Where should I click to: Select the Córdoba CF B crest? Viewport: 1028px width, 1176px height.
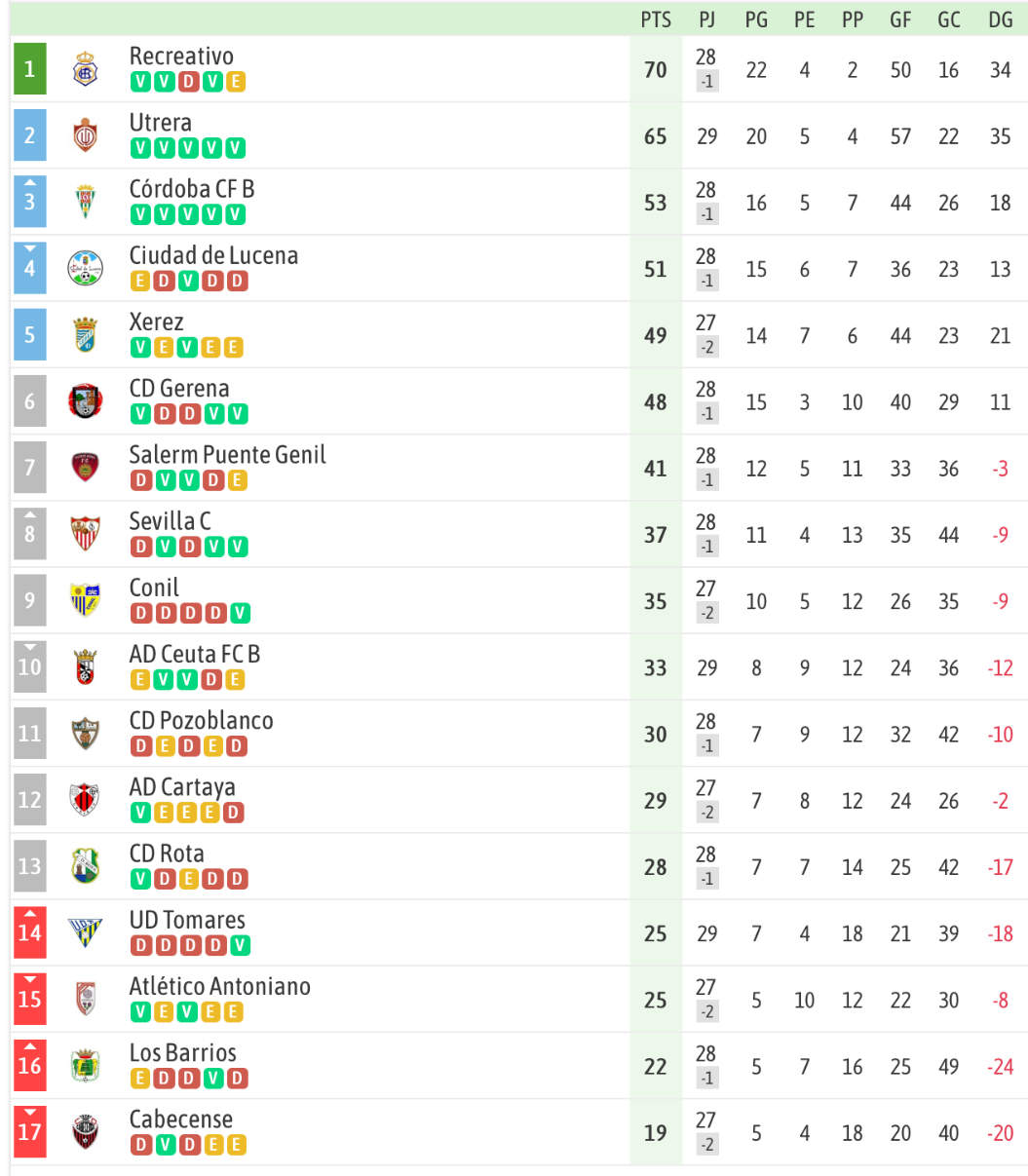click(86, 202)
